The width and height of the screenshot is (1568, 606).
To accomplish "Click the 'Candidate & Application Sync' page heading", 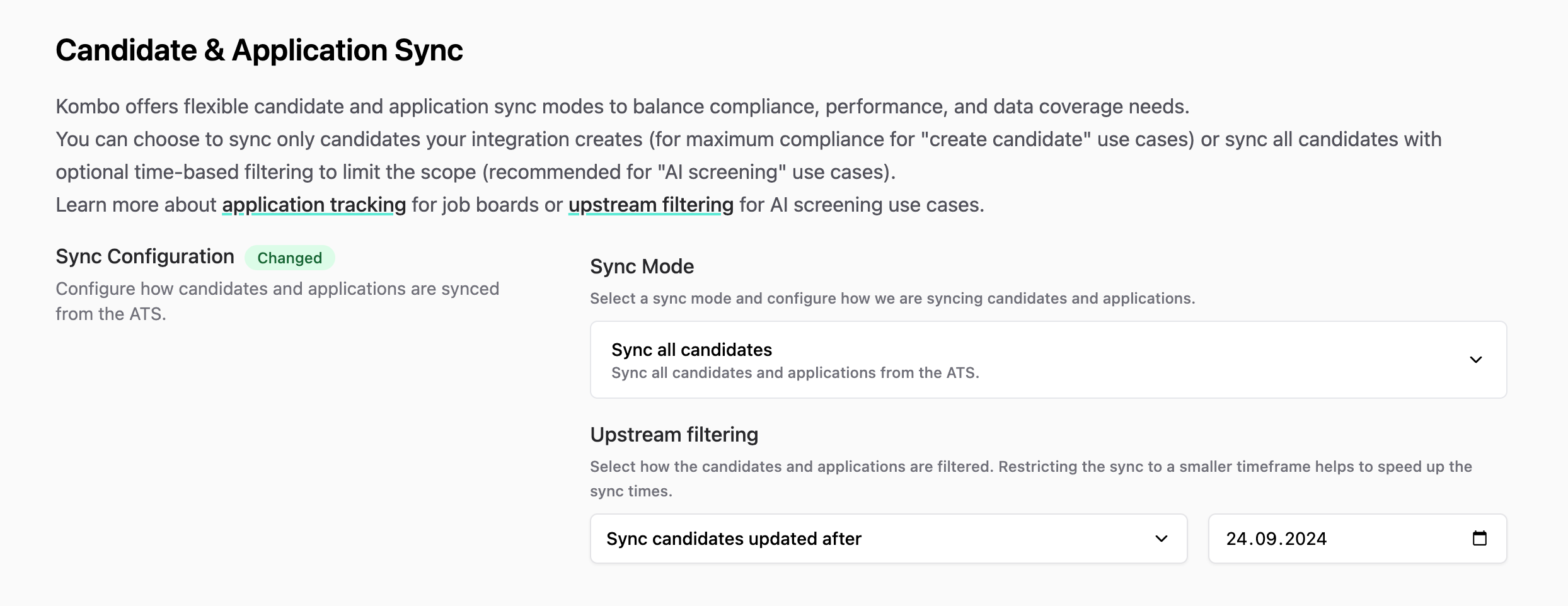I will click(x=259, y=50).
